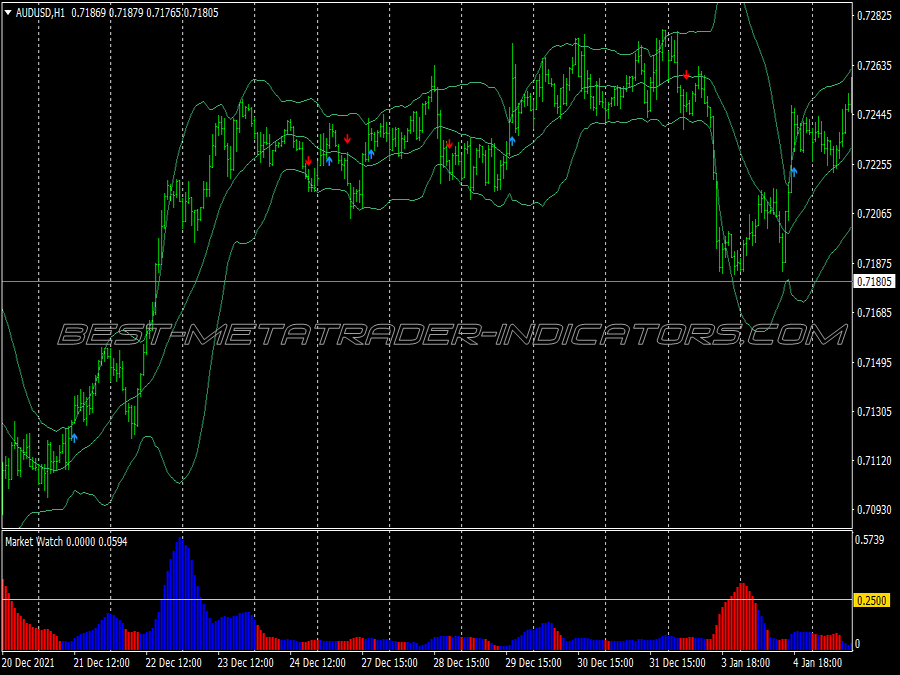The height and width of the screenshot is (675, 900).
Task: Select the blue buy arrow just after 24 Dec 12:00
Action: pyautogui.click(x=329, y=161)
